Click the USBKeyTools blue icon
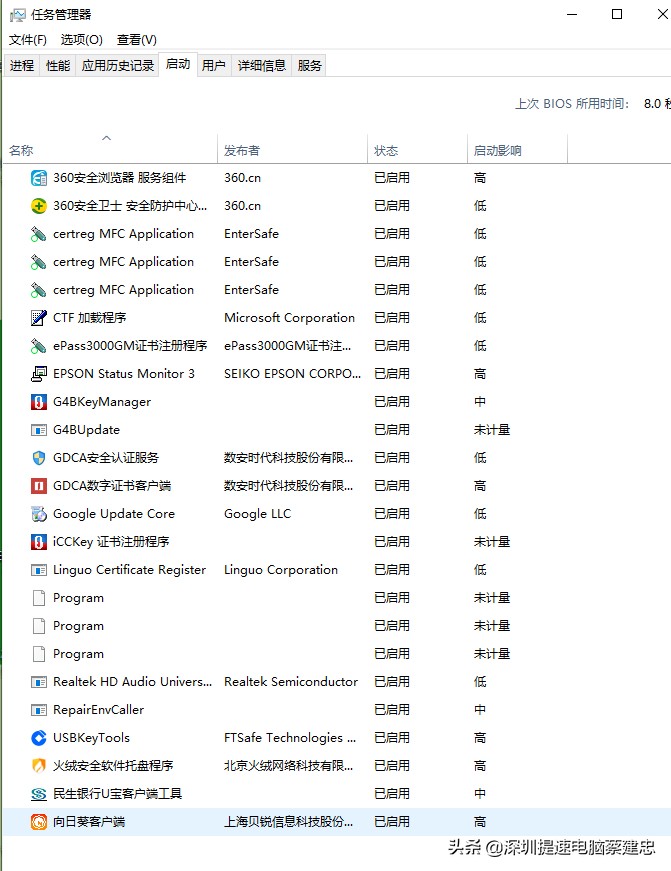The image size is (671, 871). (x=39, y=738)
